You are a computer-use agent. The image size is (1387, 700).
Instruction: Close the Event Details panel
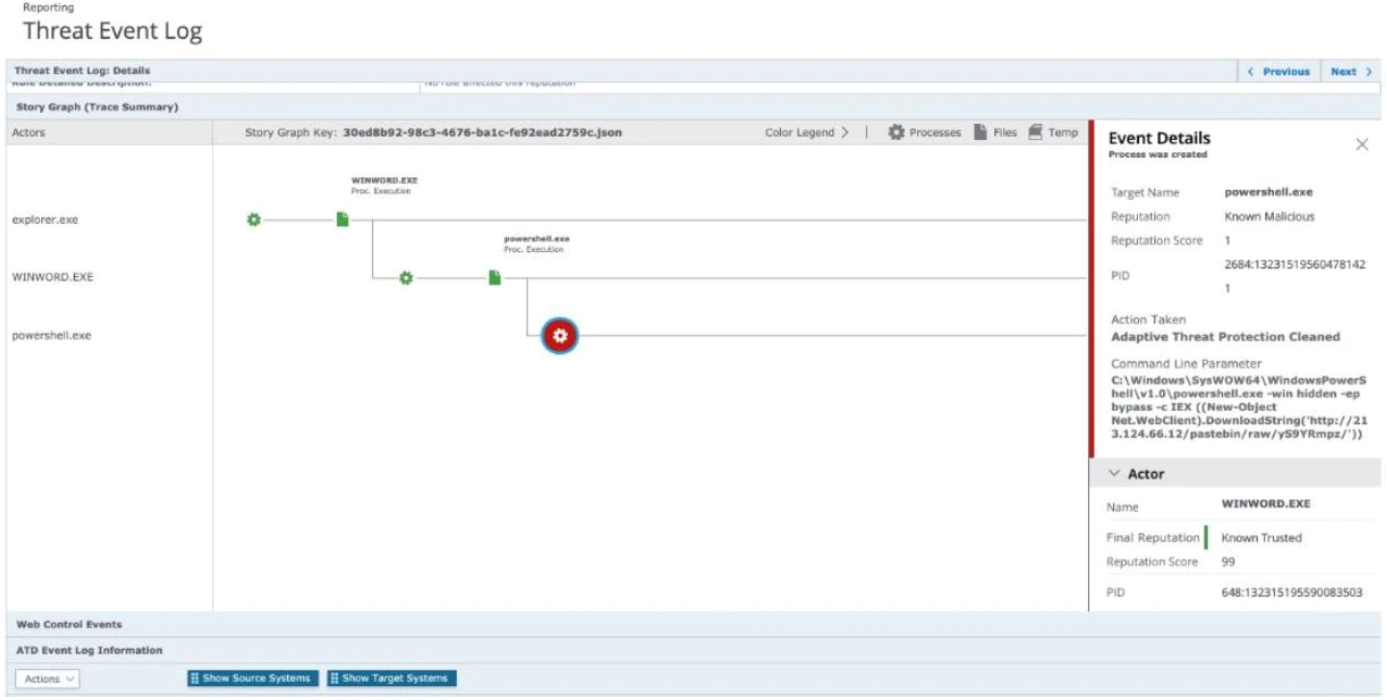[1362, 145]
